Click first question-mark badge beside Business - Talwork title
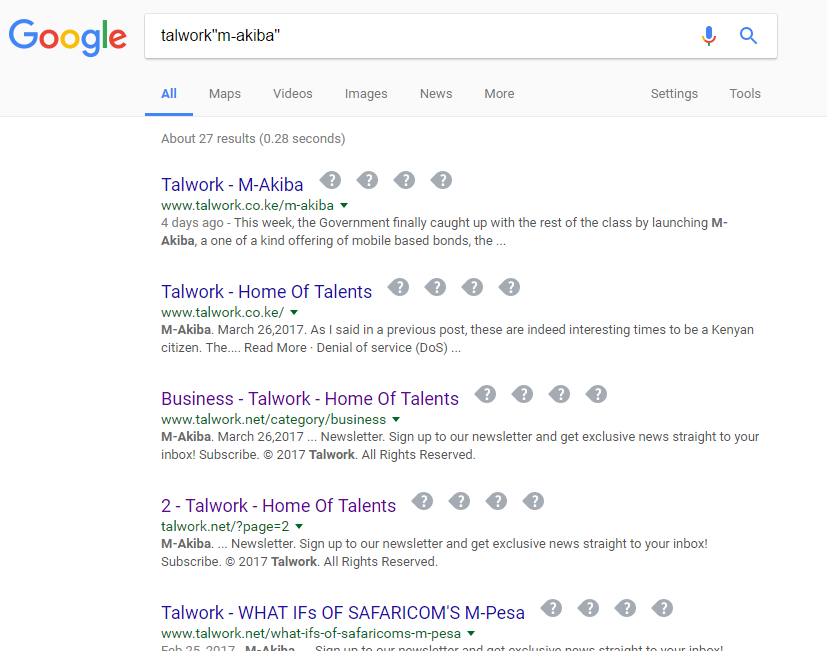 pyautogui.click(x=486, y=395)
